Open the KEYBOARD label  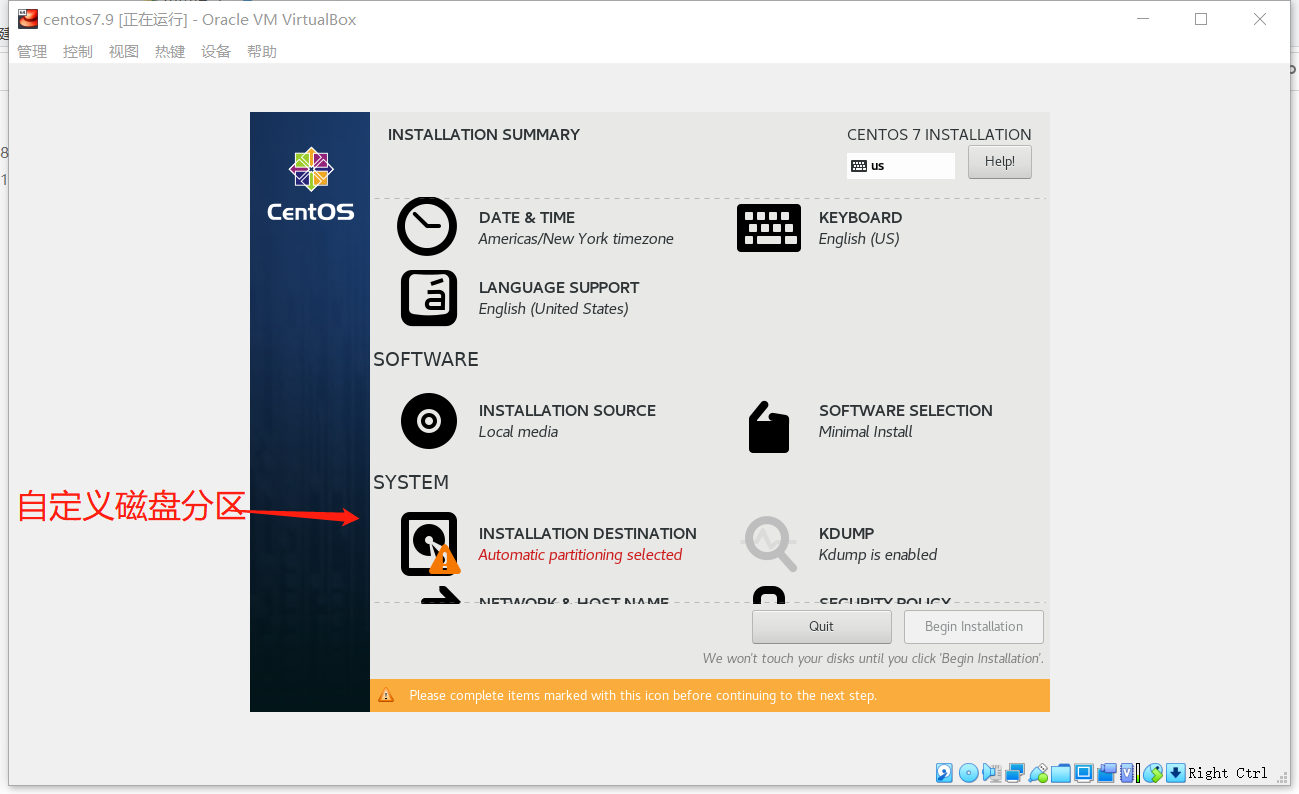tap(861, 218)
